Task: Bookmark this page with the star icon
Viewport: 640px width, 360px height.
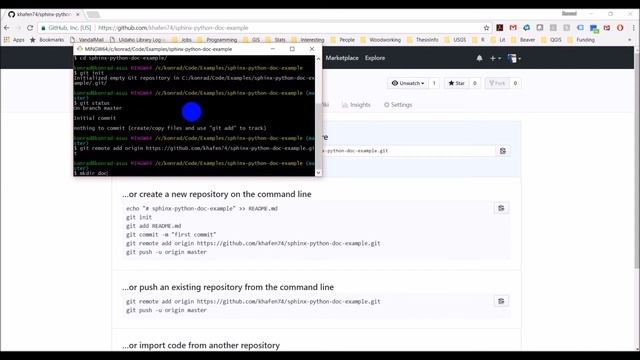Action: 487,28
